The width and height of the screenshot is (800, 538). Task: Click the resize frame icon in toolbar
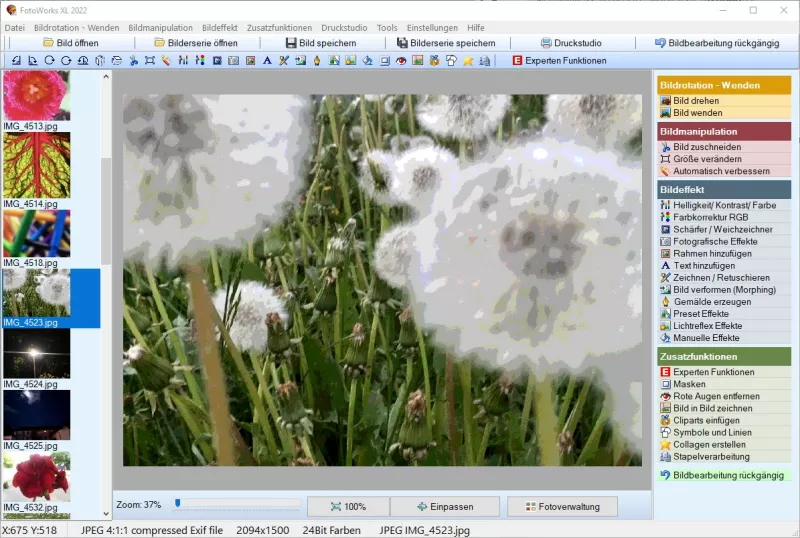pyautogui.click(x=149, y=61)
